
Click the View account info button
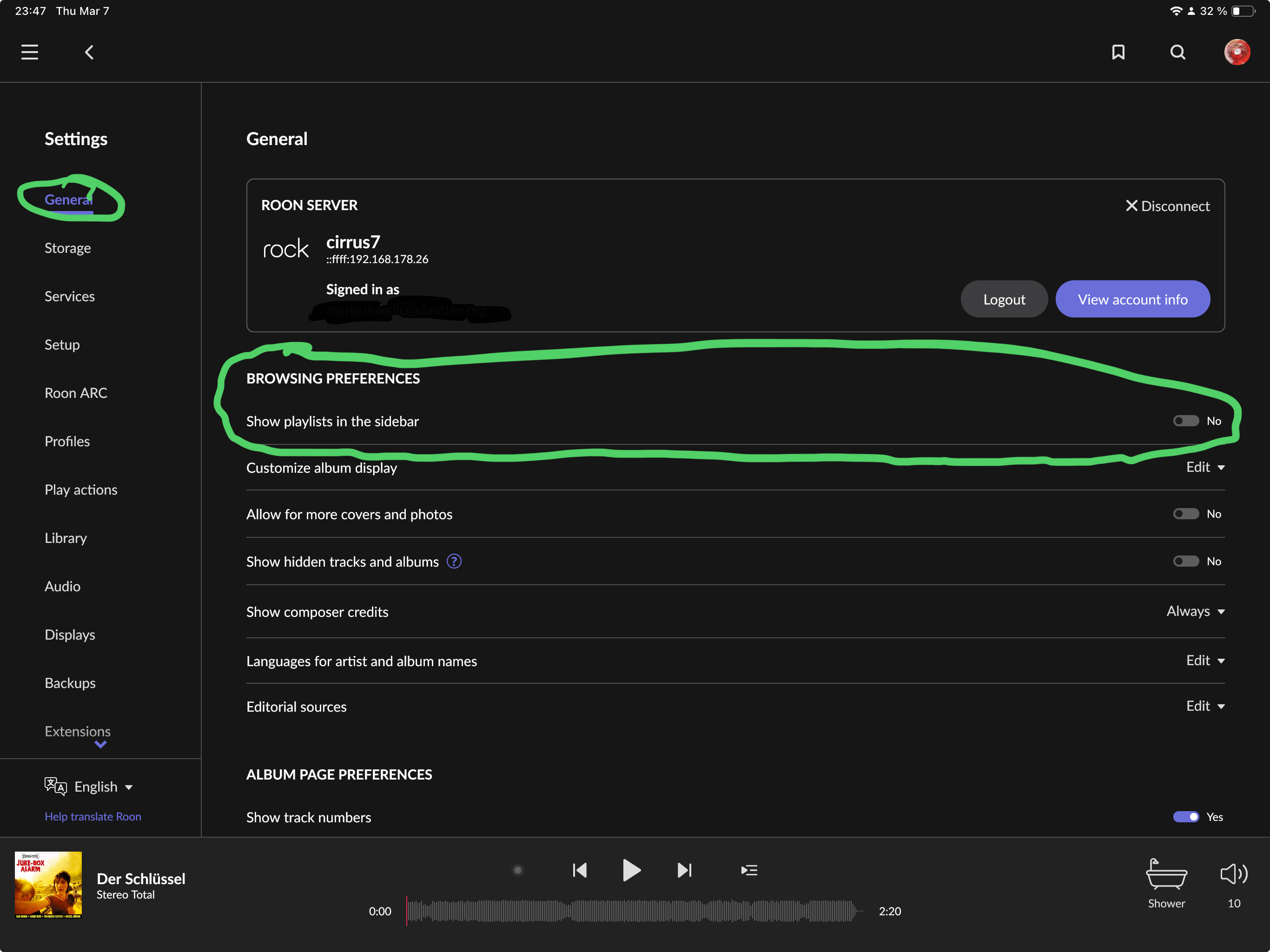[x=1132, y=299]
